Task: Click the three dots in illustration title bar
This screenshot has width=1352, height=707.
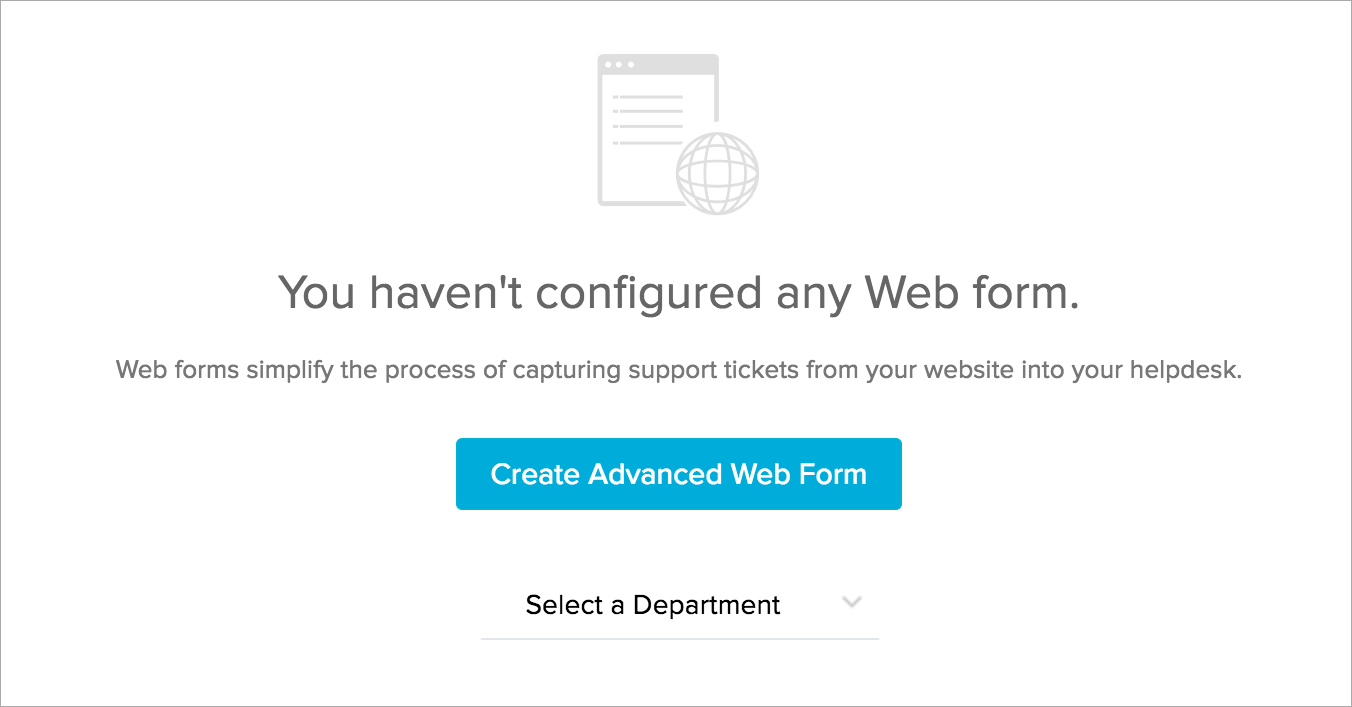Action: [x=619, y=65]
